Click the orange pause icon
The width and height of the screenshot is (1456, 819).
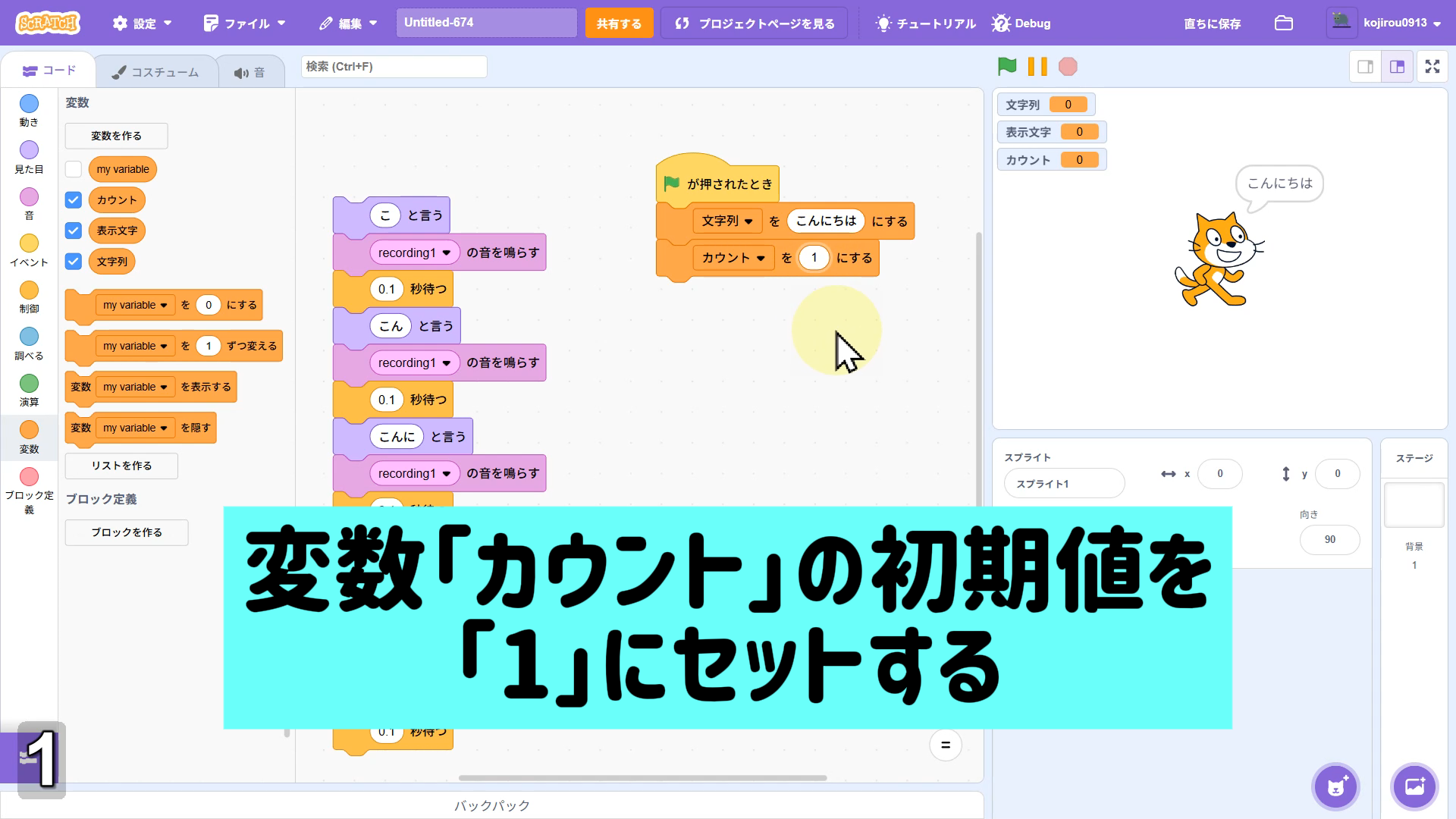1037,67
